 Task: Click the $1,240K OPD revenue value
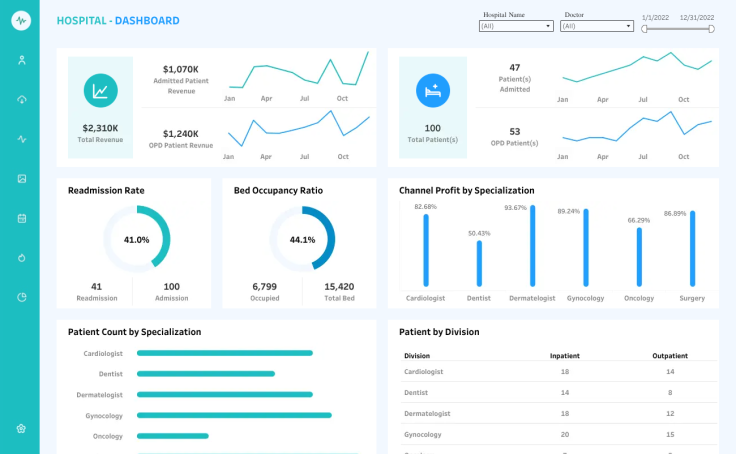tap(181, 134)
